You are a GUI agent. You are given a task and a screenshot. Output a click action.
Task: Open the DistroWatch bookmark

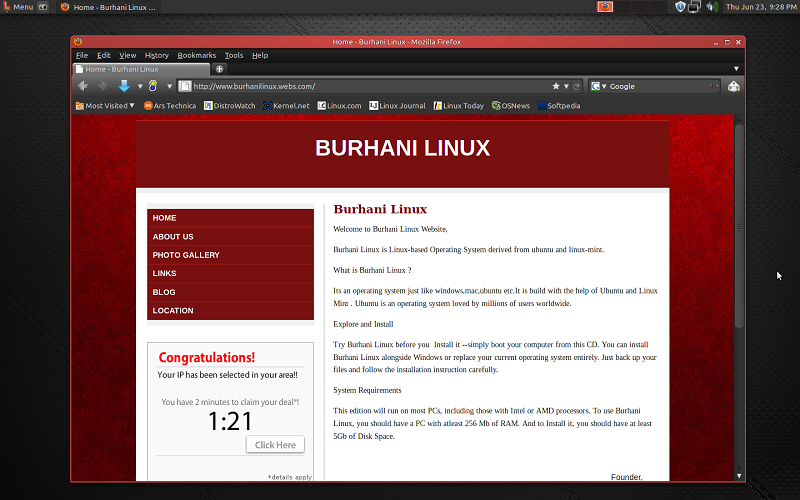click(230, 105)
